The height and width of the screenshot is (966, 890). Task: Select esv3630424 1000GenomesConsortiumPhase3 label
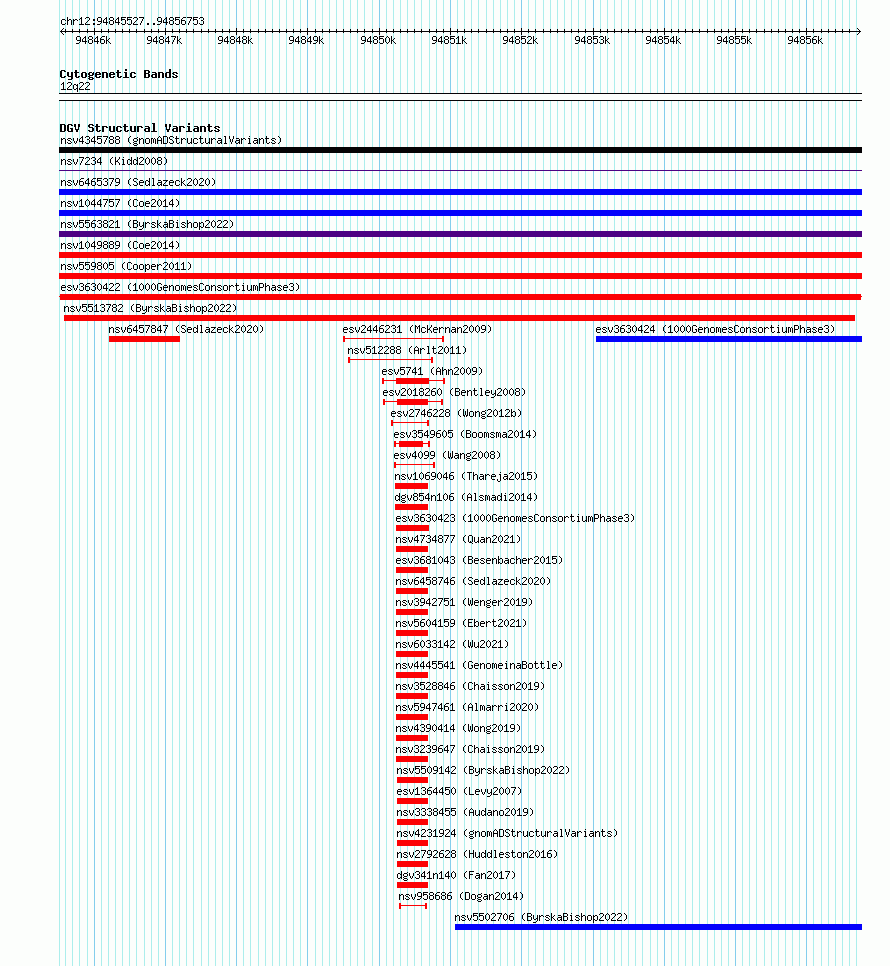pos(715,329)
